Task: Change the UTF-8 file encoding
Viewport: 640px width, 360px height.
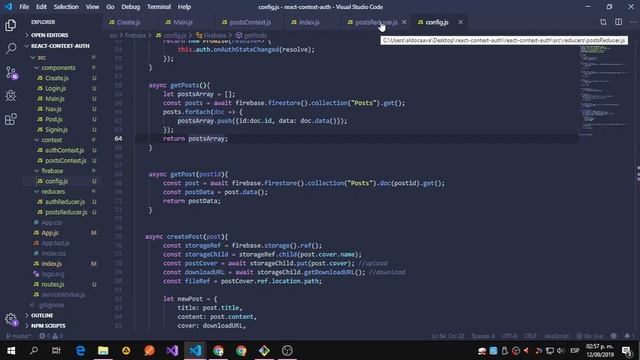Action: tap(509, 336)
